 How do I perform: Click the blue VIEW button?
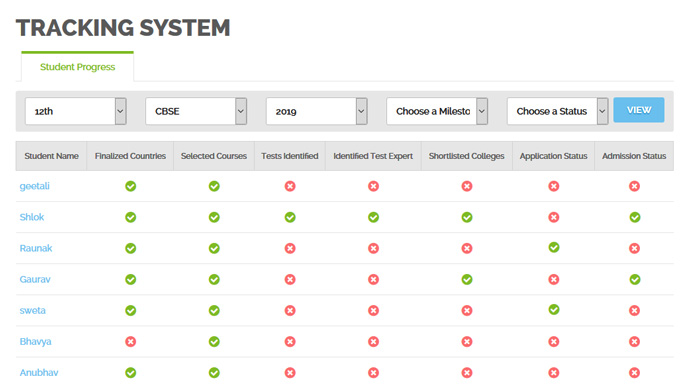click(x=639, y=110)
